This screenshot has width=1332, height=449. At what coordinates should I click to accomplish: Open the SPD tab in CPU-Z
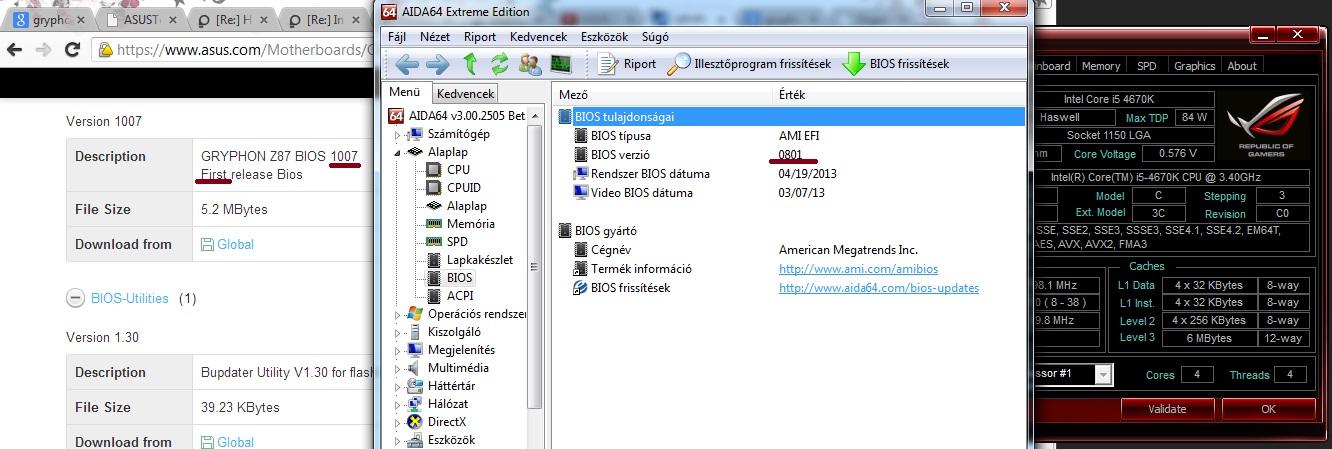pyautogui.click(x=1147, y=66)
